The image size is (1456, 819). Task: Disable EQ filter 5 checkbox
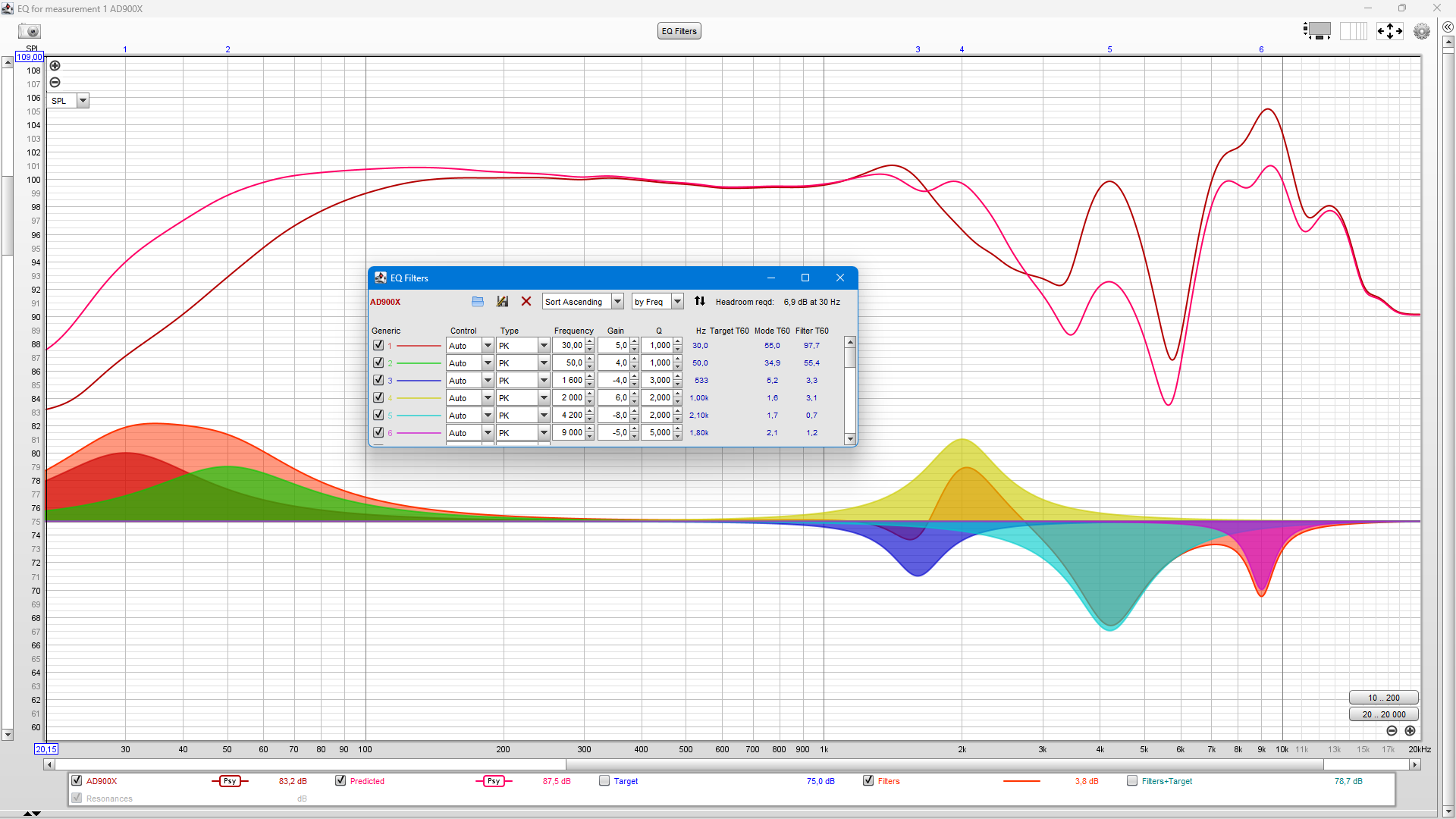tap(378, 415)
